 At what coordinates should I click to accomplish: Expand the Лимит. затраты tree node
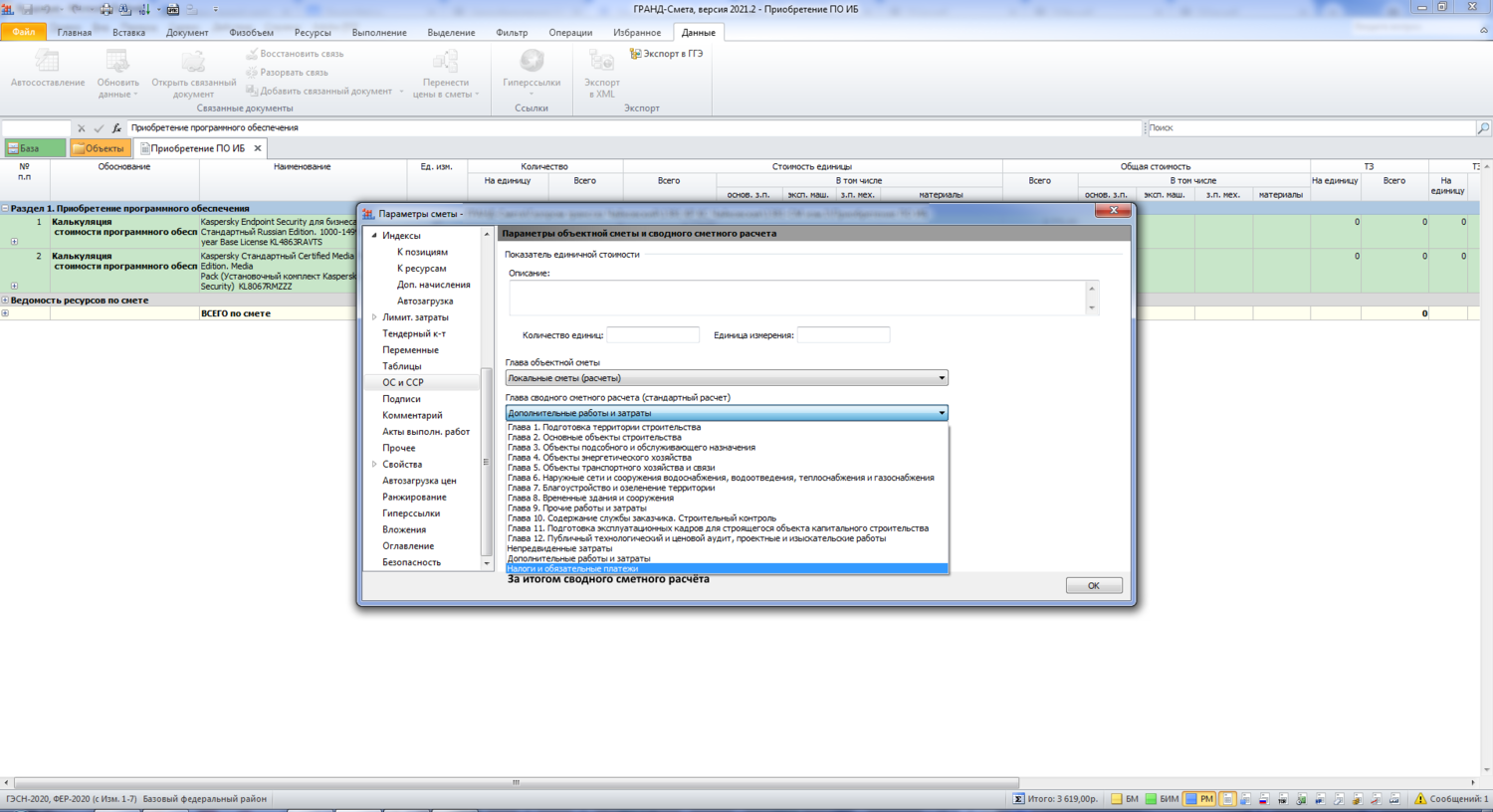point(374,317)
